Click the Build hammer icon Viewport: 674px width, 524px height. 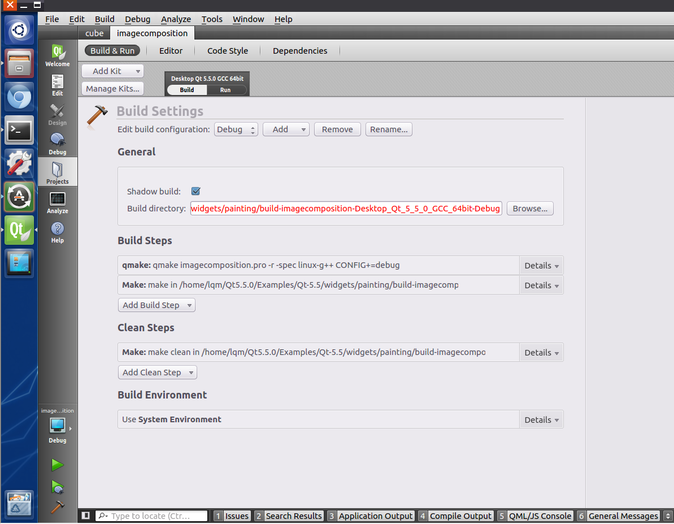click(x=57, y=507)
